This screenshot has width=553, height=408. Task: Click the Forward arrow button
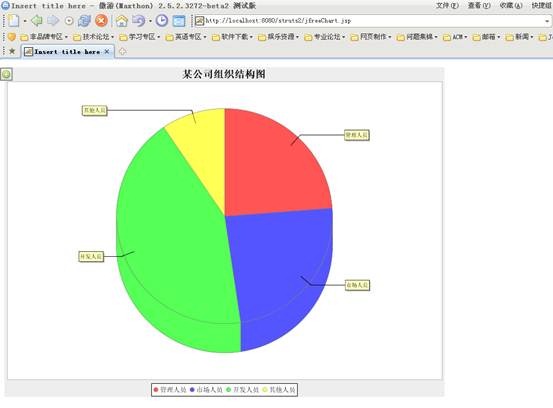53,21
